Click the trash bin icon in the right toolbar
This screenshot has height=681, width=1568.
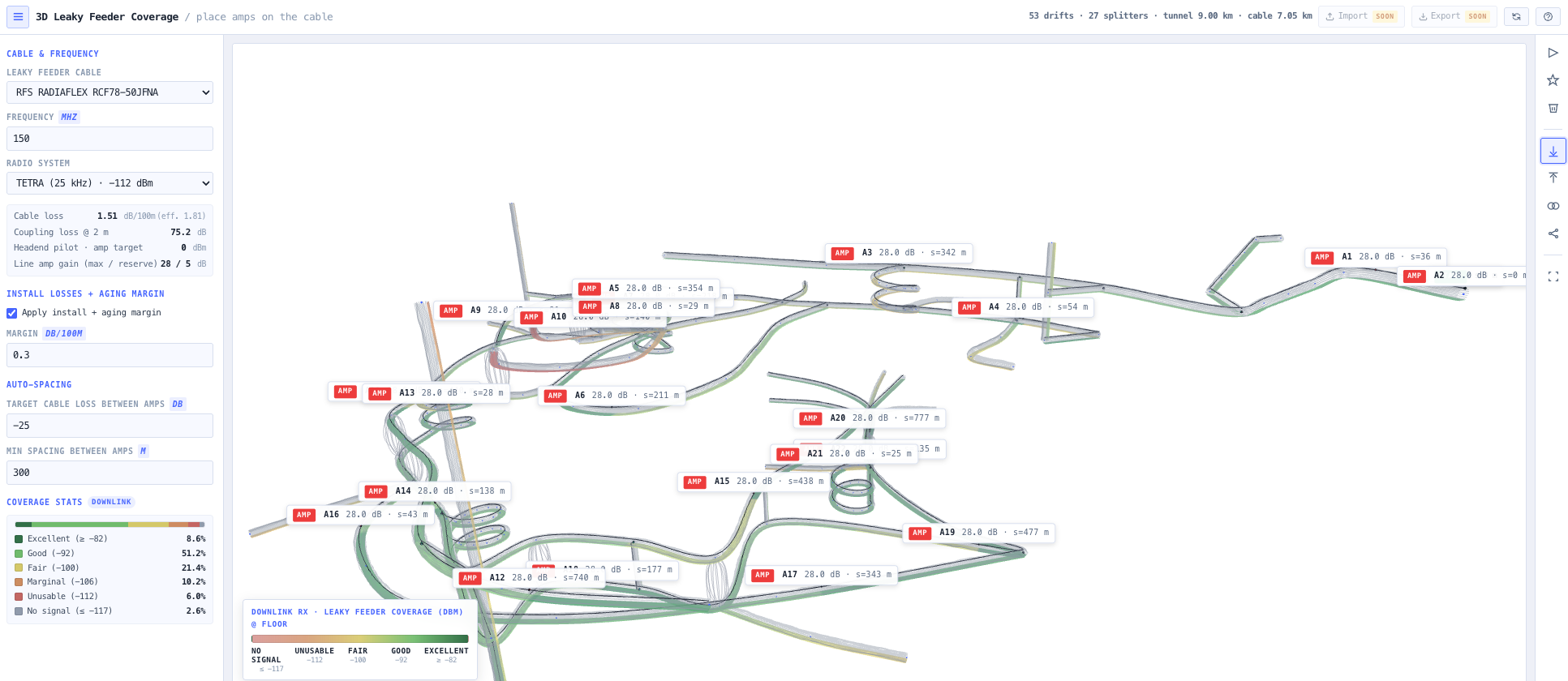point(1553,108)
